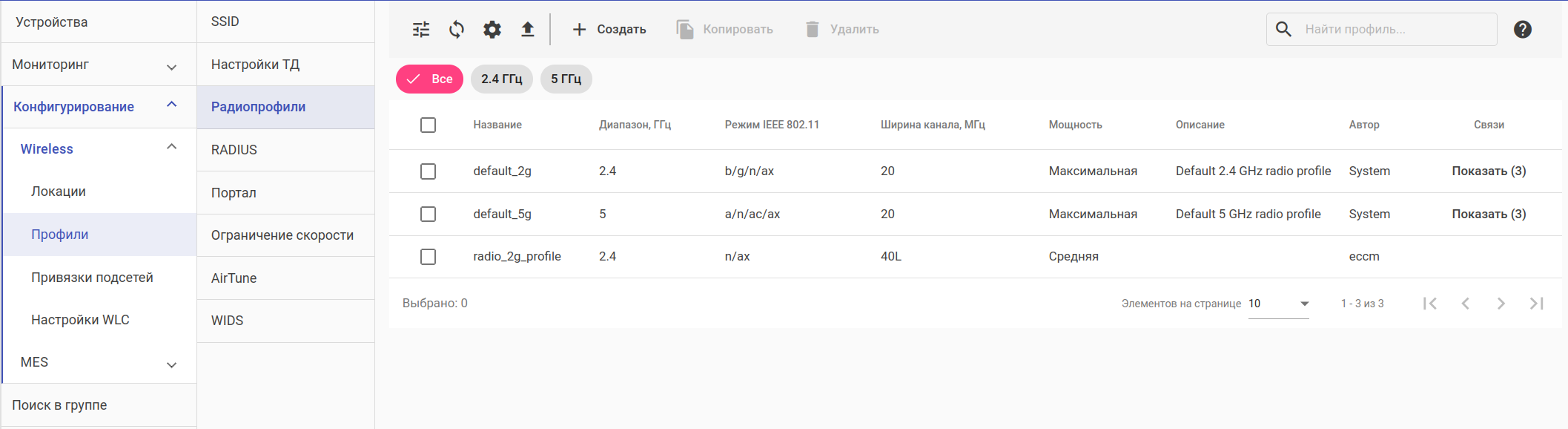Toggle the select-all header checkbox
This screenshot has height=429, width=1568.
(x=428, y=125)
